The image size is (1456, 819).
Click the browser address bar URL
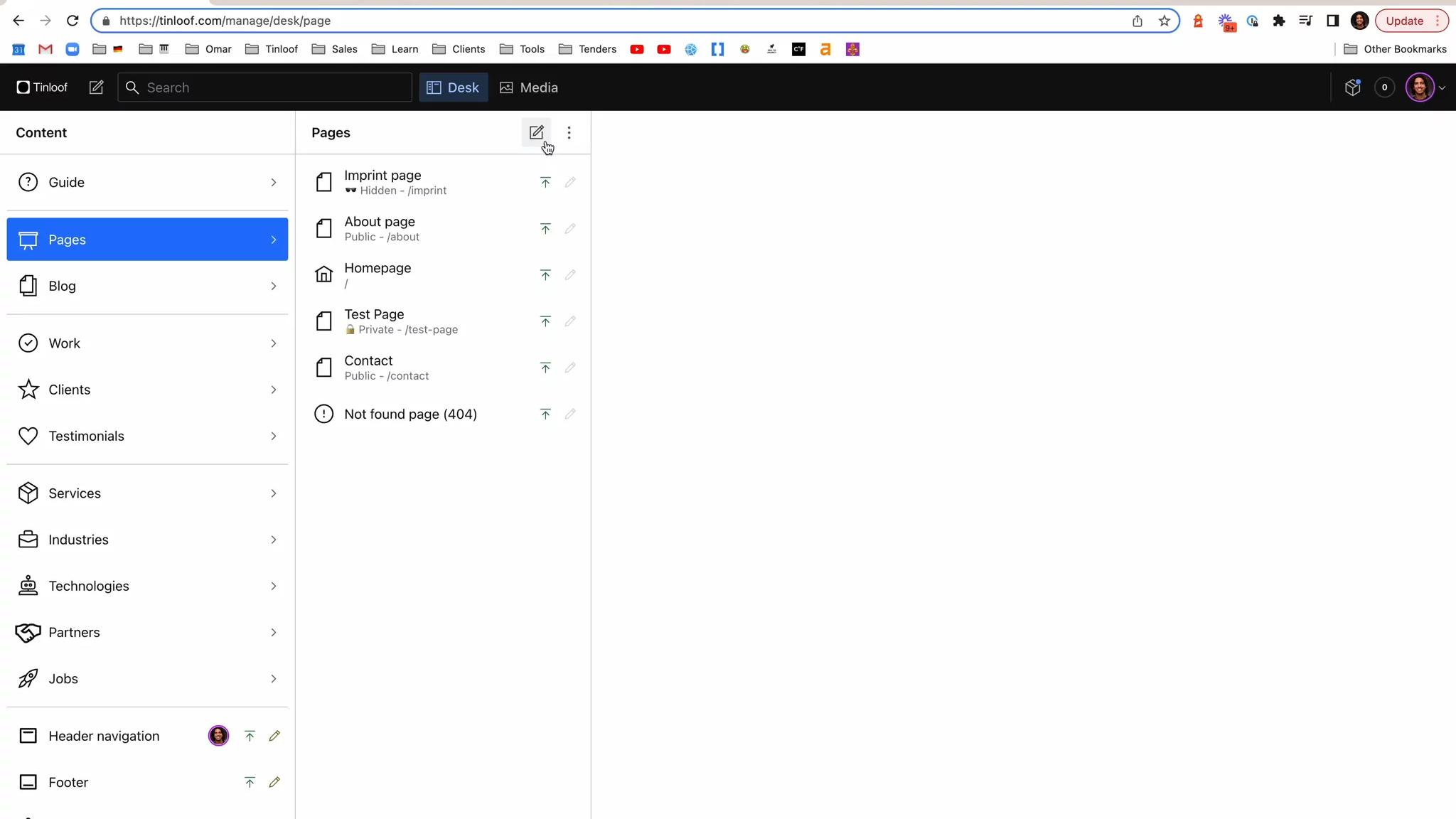tap(225, 21)
